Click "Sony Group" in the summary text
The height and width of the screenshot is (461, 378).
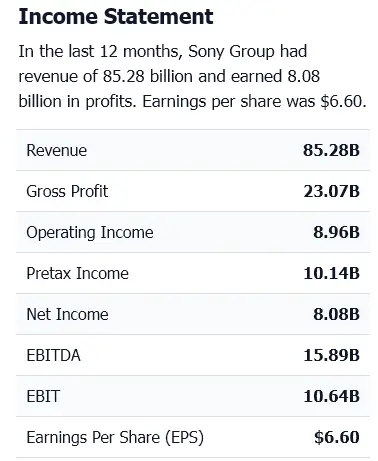point(231,52)
